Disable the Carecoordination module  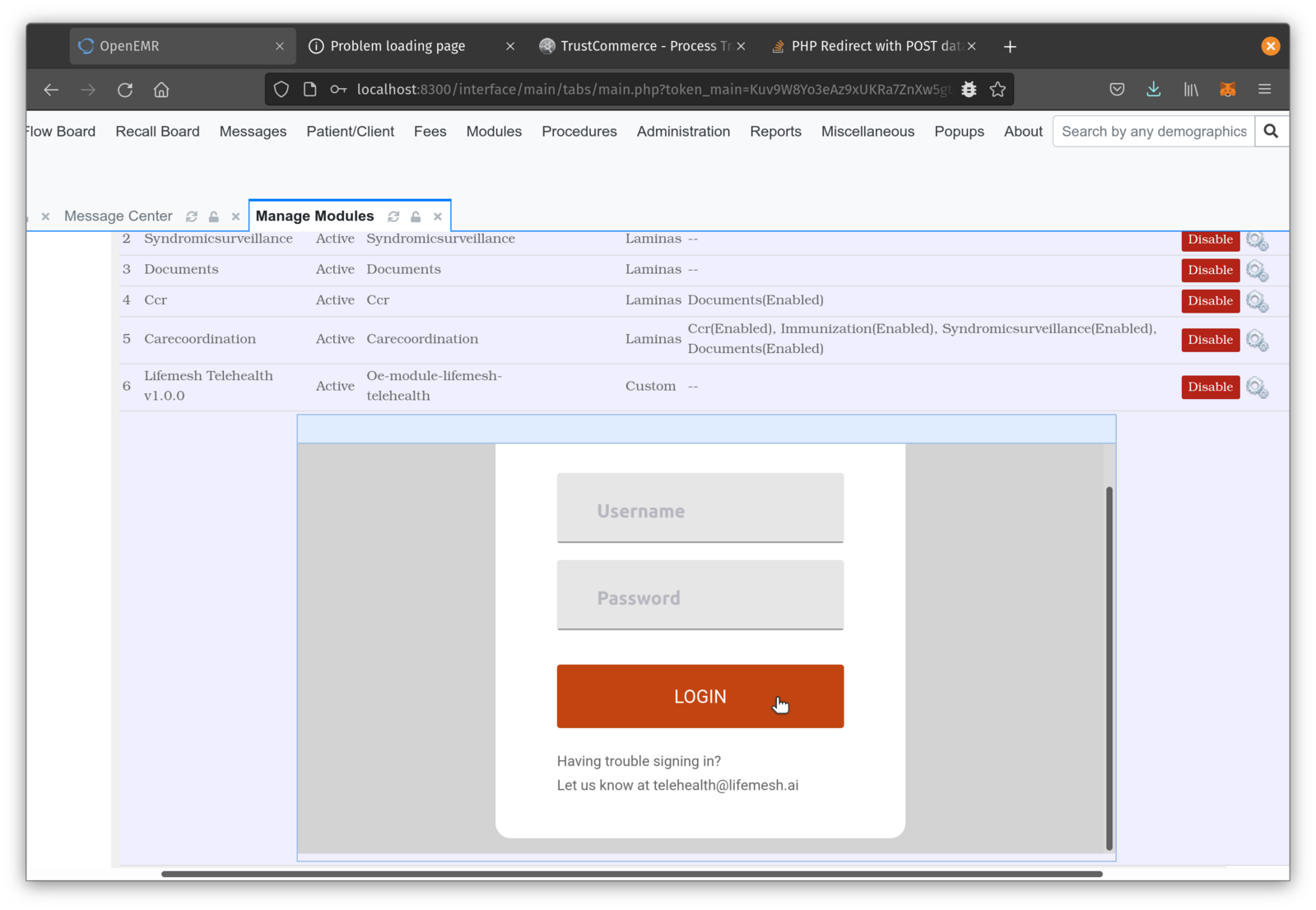[1210, 339]
